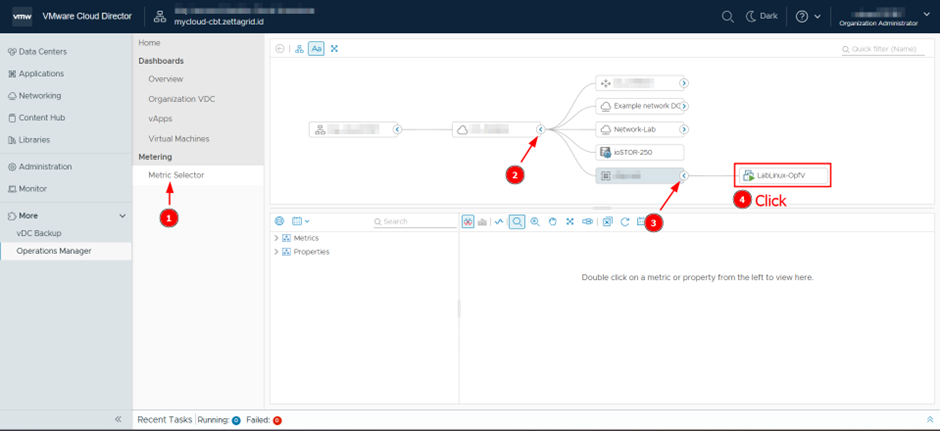940x431 pixels.
Task: Focus the metrics Search field
Action: tap(415, 221)
